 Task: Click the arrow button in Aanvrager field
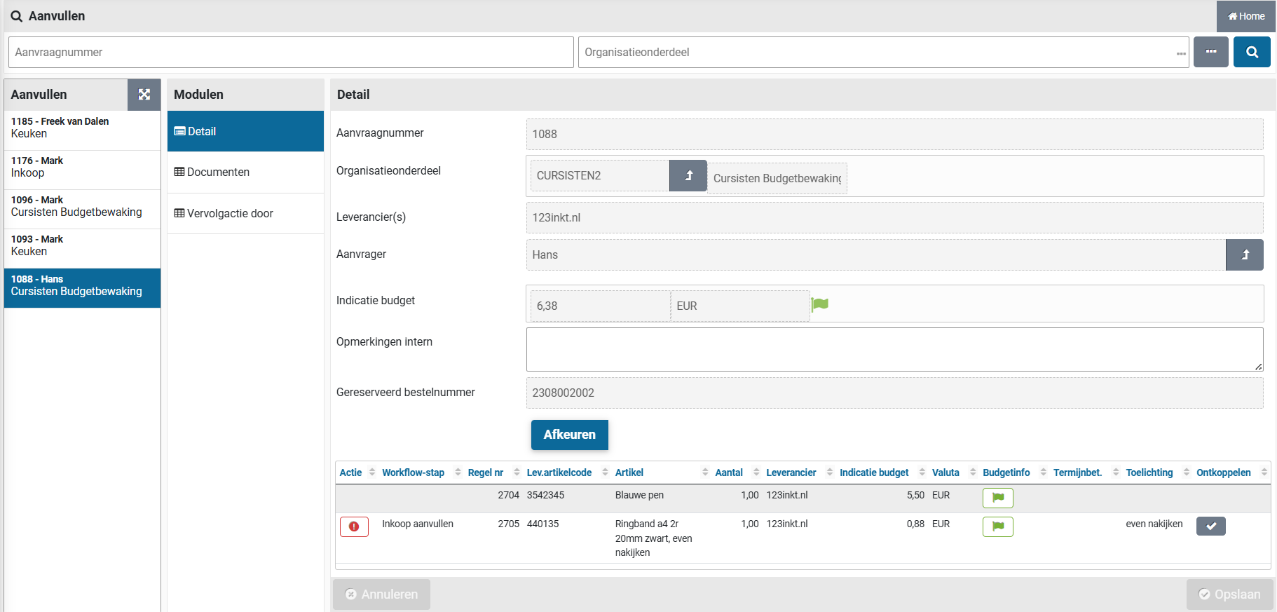(x=1244, y=255)
